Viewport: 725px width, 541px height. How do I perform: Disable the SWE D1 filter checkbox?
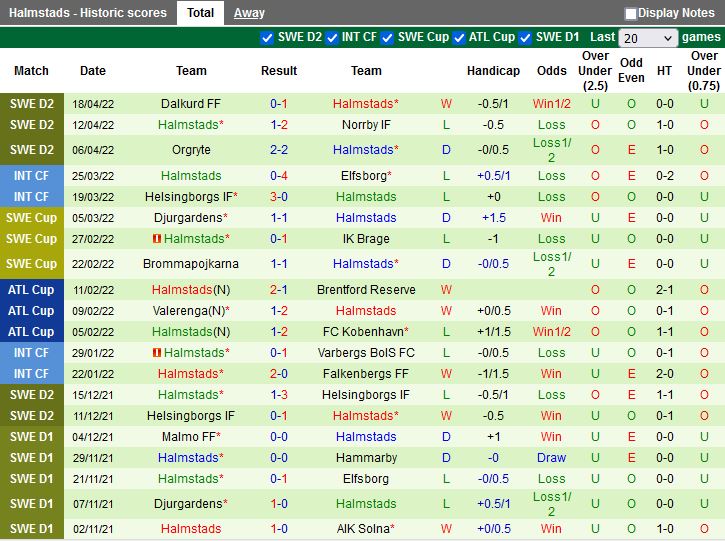525,38
